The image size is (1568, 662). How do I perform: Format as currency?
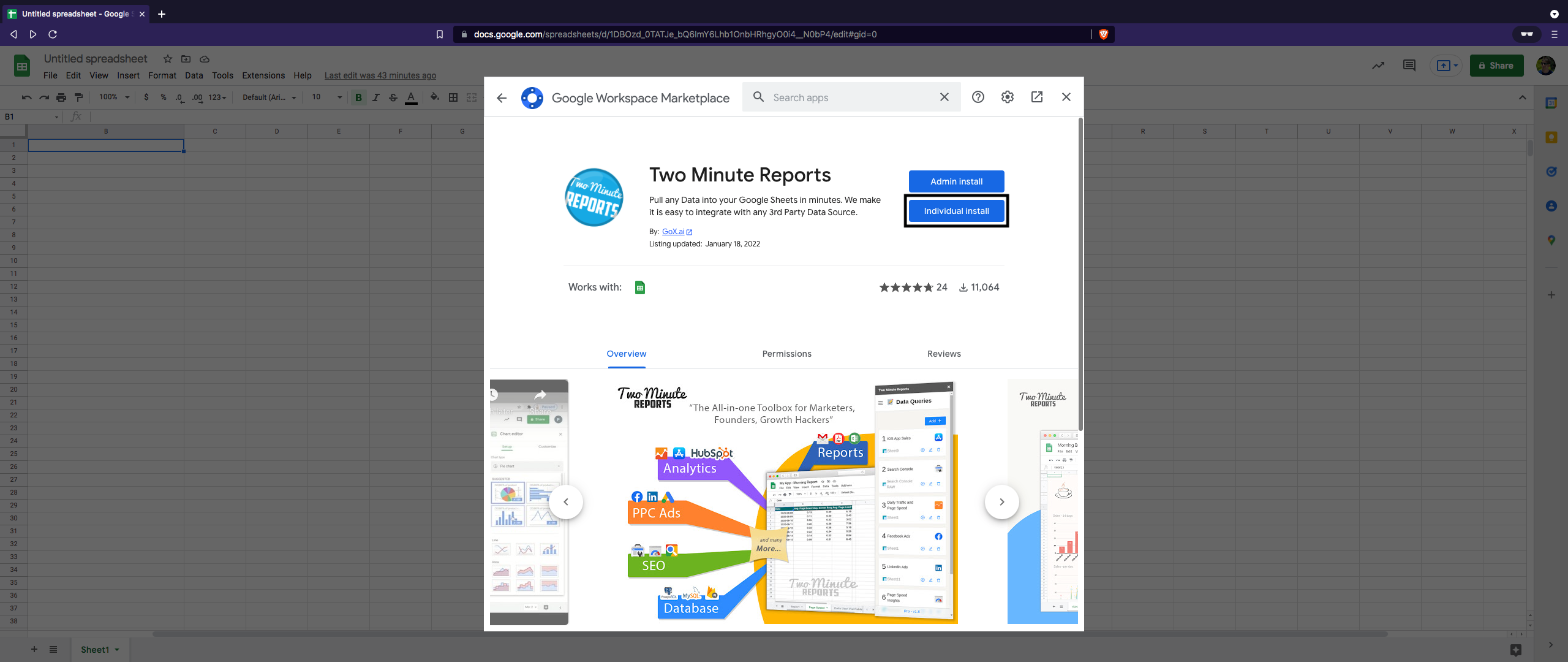[146, 97]
